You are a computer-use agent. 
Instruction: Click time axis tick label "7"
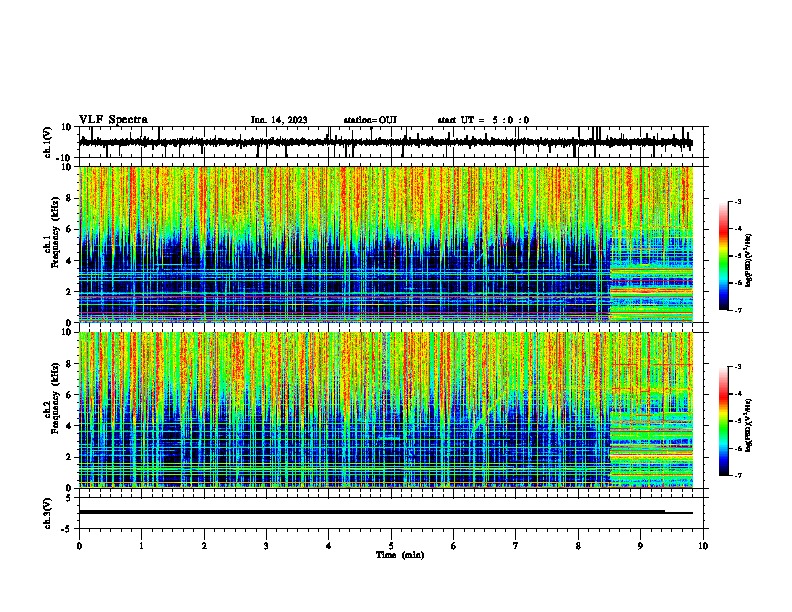click(x=516, y=546)
